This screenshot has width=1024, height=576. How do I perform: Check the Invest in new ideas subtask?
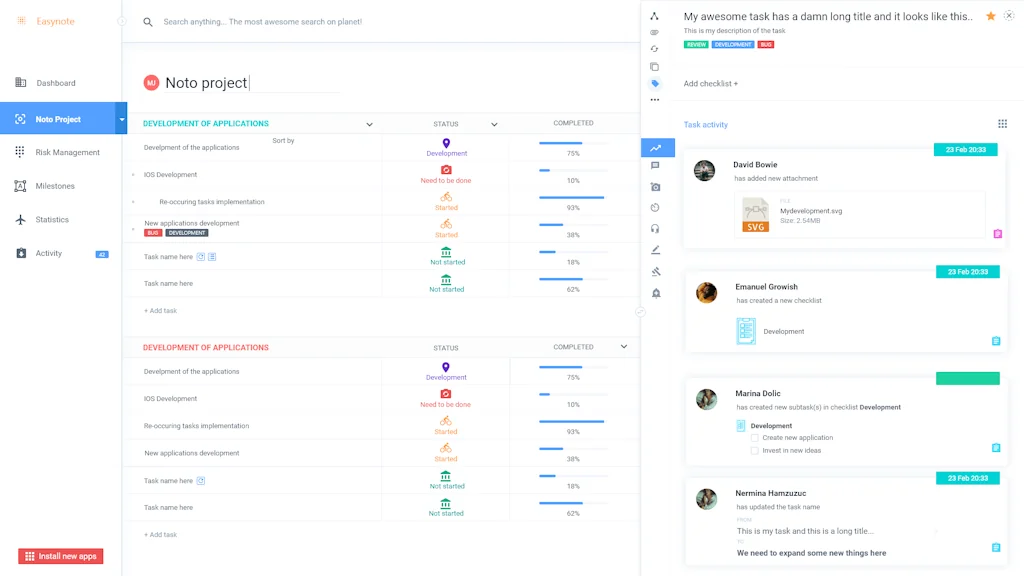click(755, 450)
